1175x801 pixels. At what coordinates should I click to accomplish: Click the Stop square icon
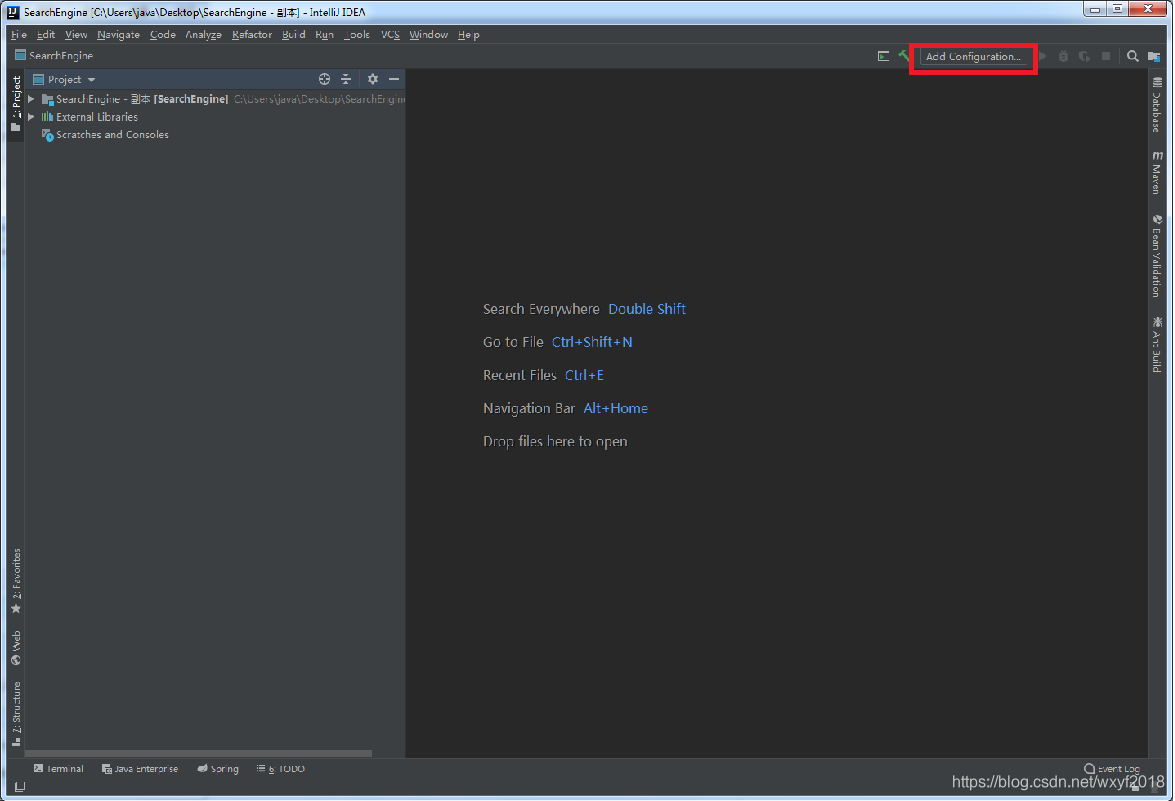pyautogui.click(x=1106, y=56)
